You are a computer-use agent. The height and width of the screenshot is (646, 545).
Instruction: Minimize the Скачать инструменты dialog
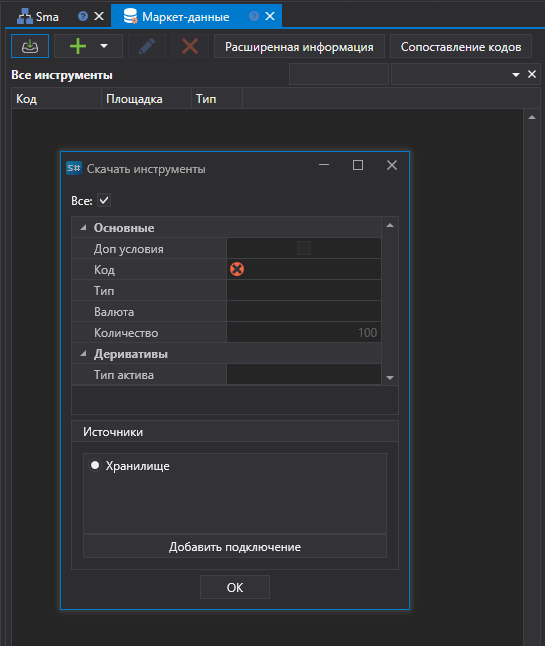(324, 165)
